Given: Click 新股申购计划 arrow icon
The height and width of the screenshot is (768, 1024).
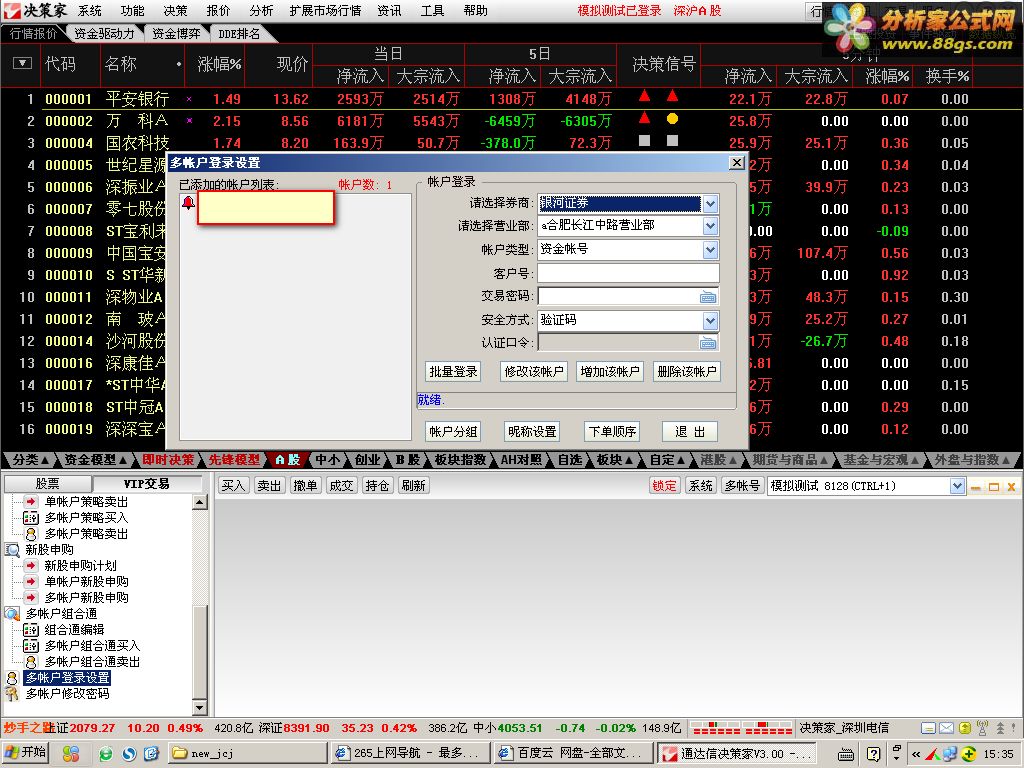Looking at the screenshot, I should click(x=31, y=566).
